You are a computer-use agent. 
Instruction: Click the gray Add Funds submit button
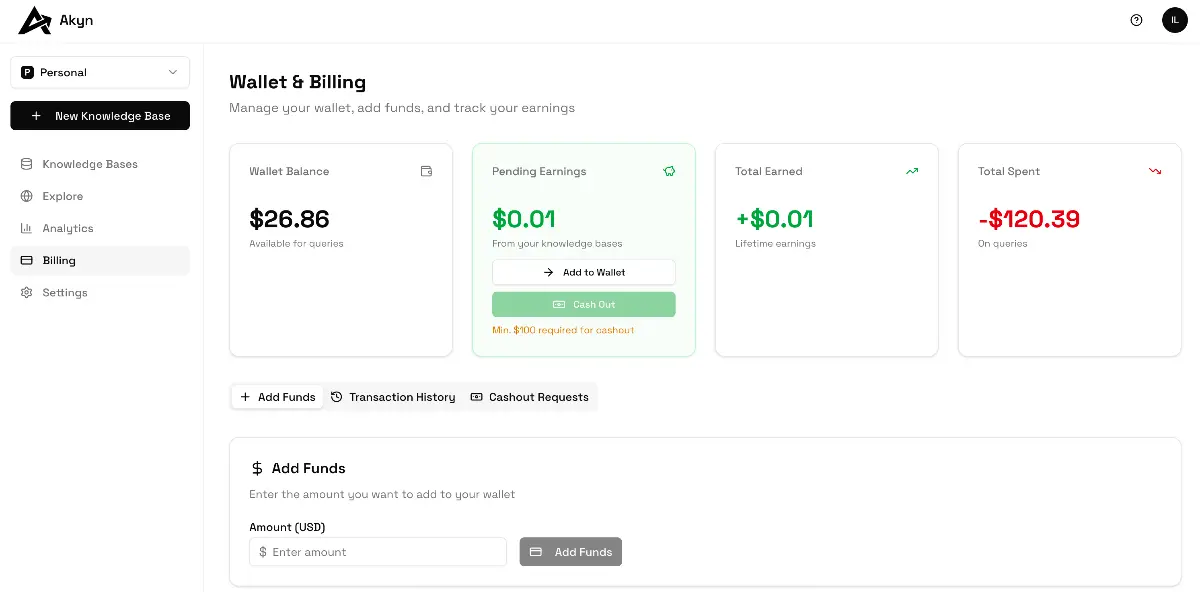click(x=570, y=552)
